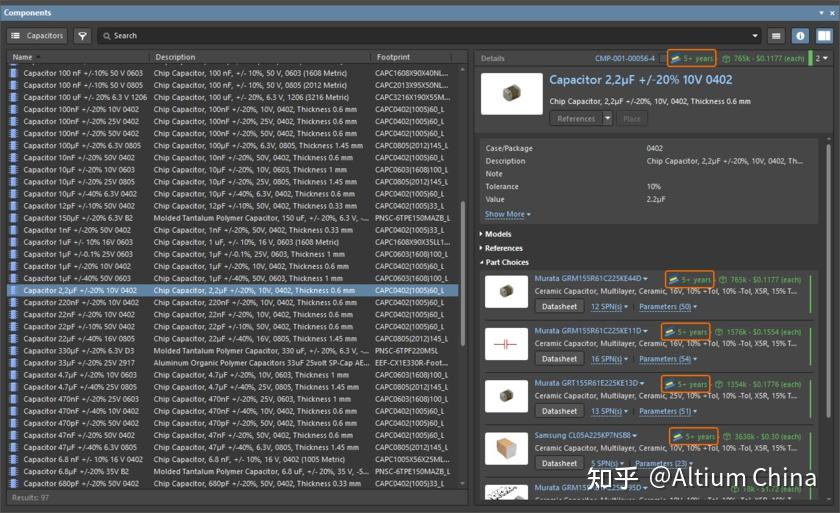Click lifecycle icon for Murata GRM155R61C225KE11D
Image resolution: width=840 pixels, height=513 pixels.
click(669, 332)
